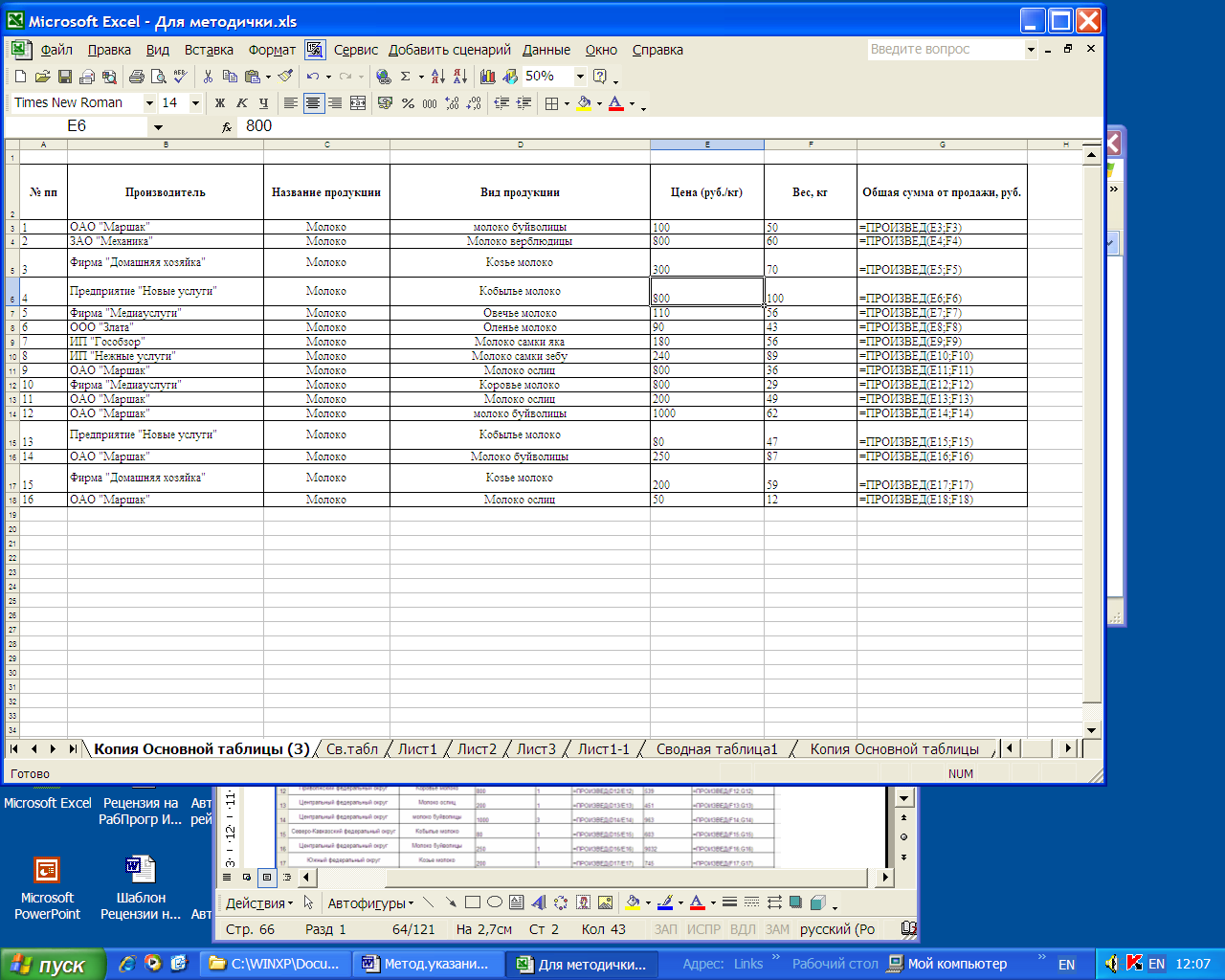Open a file with the folder icon

pyautogui.click(x=42, y=77)
